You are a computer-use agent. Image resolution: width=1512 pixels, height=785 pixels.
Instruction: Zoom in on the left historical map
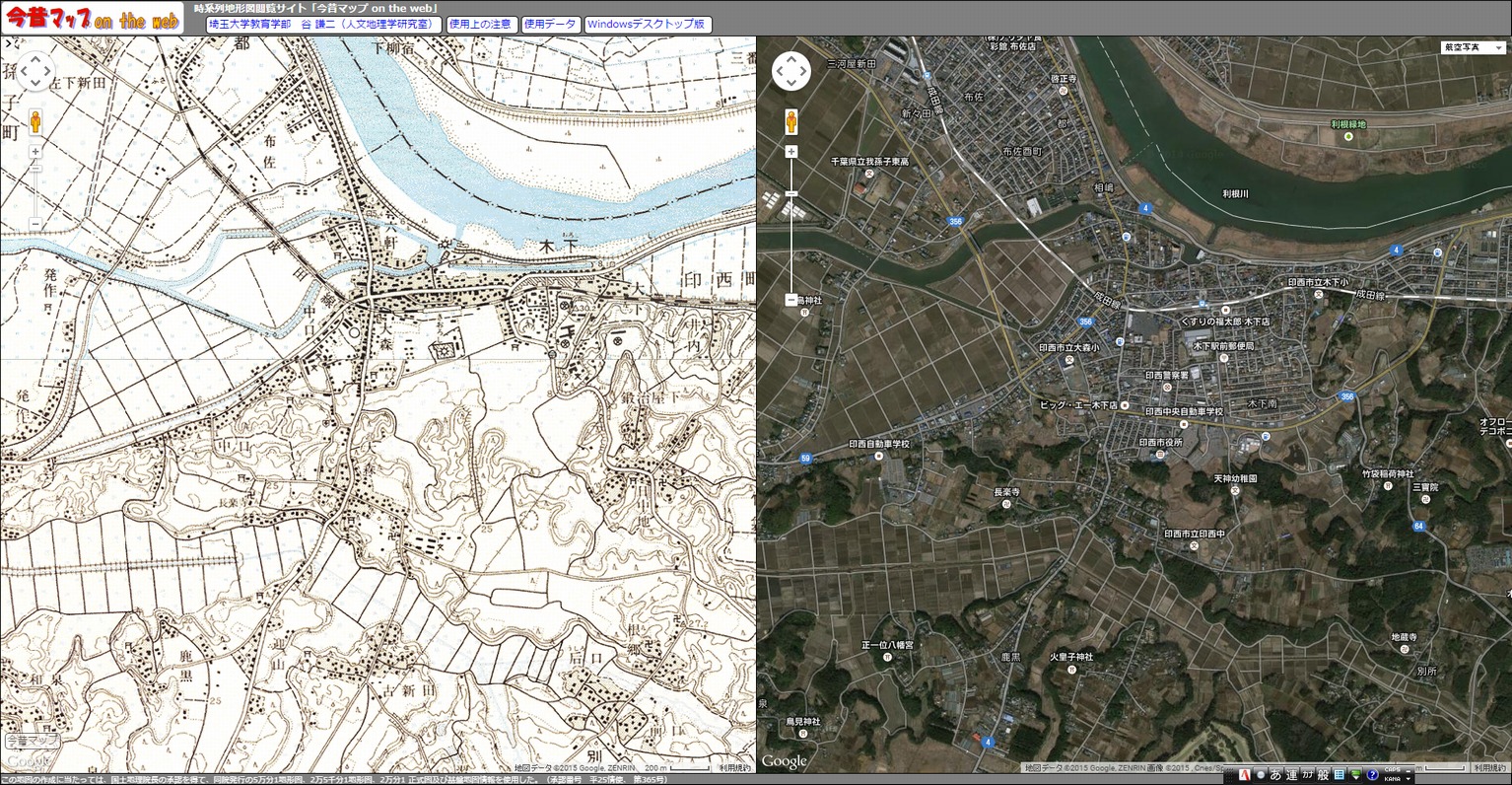point(35,152)
